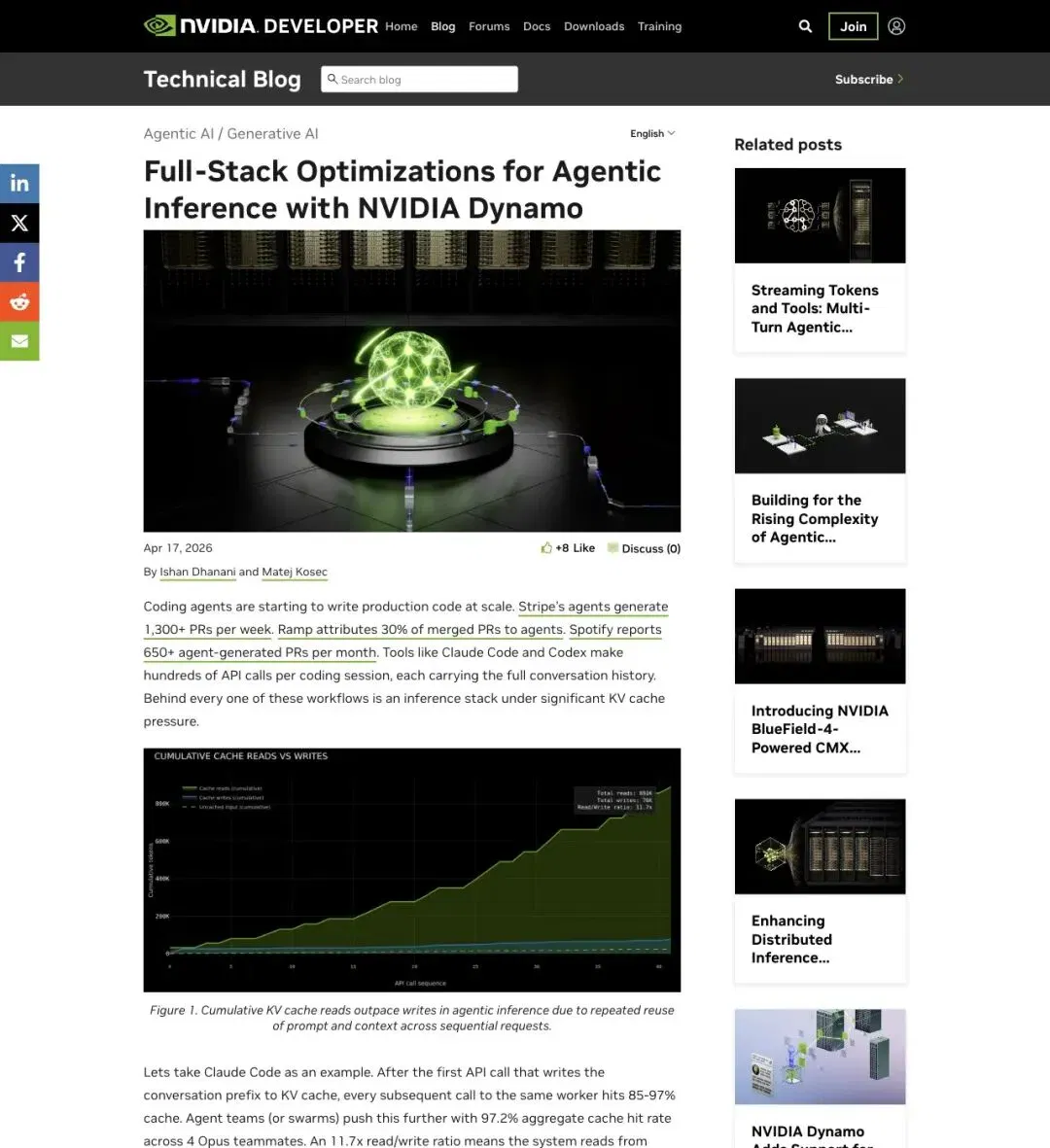
Task: Go to the Blog menu item
Action: [443, 26]
